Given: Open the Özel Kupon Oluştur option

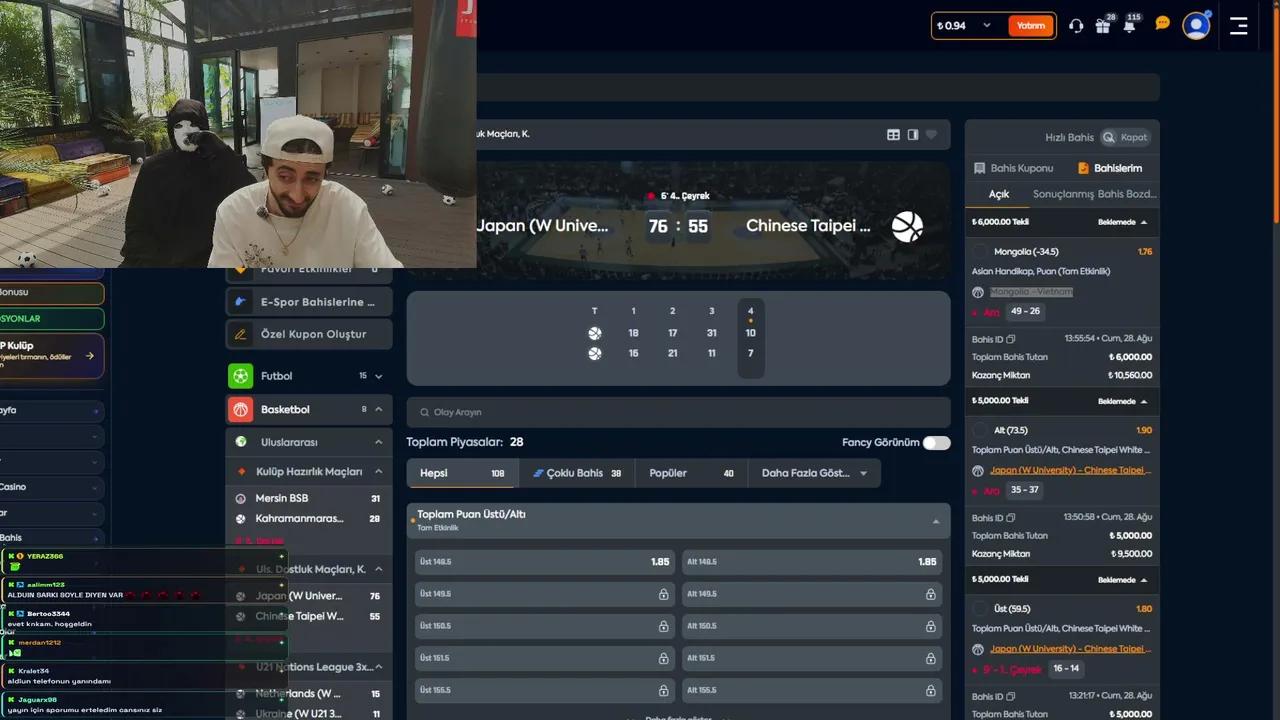Looking at the screenshot, I should pos(309,334).
